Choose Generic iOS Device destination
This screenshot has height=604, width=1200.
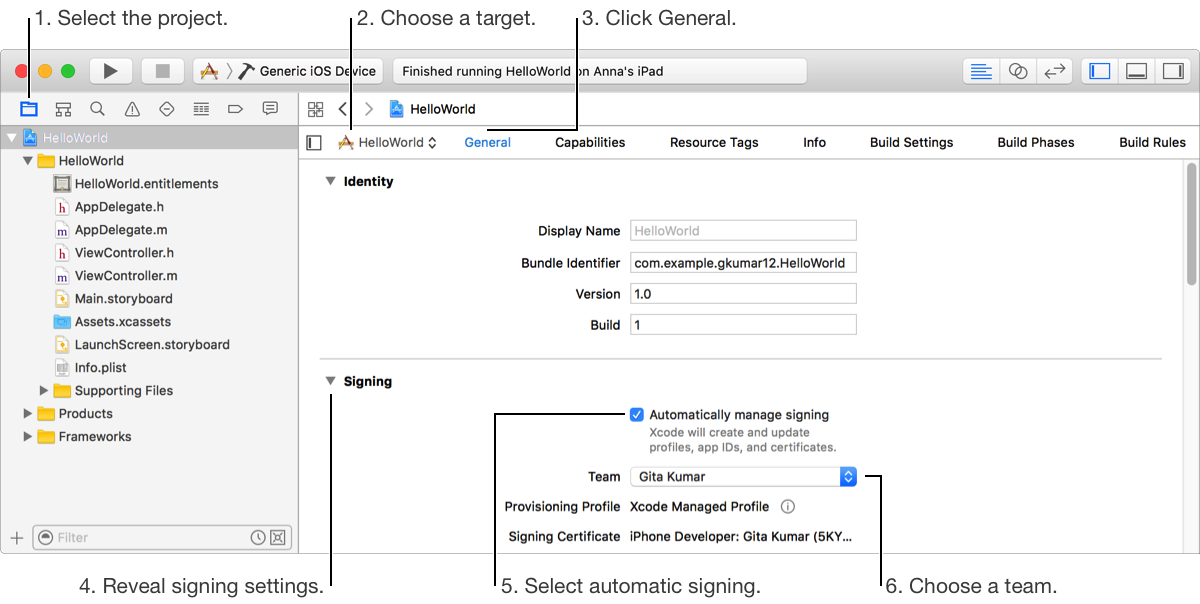tap(308, 71)
